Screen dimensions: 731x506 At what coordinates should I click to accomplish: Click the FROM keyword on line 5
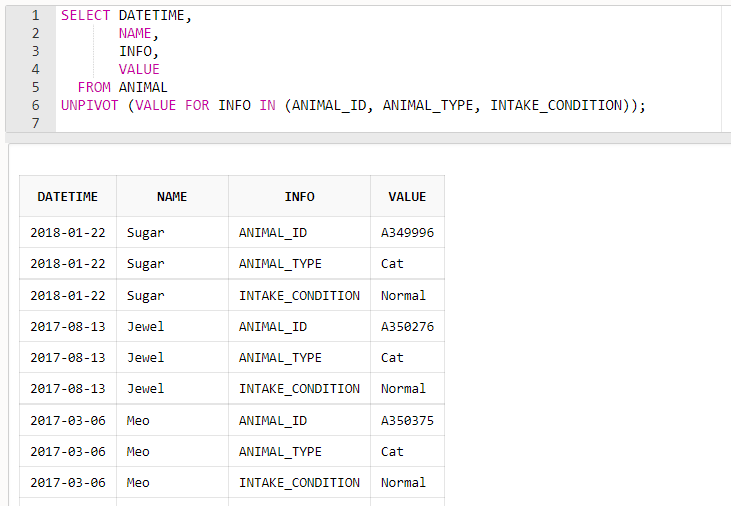94,87
